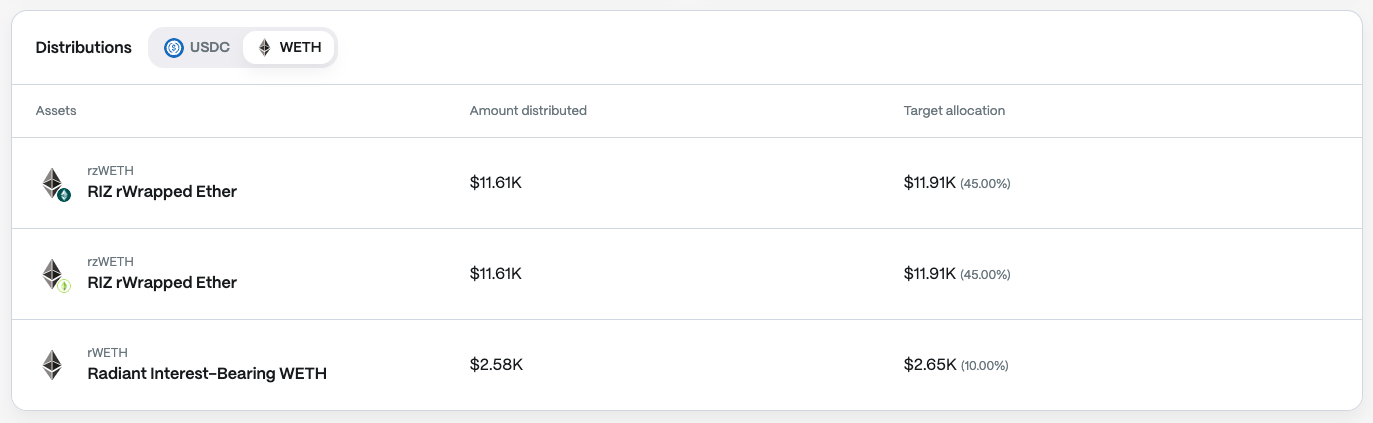This screenshot has height=423, width=1373.
Task: Click the Ethereum icon with dark teal badge
Action: [x=51, y=181]
